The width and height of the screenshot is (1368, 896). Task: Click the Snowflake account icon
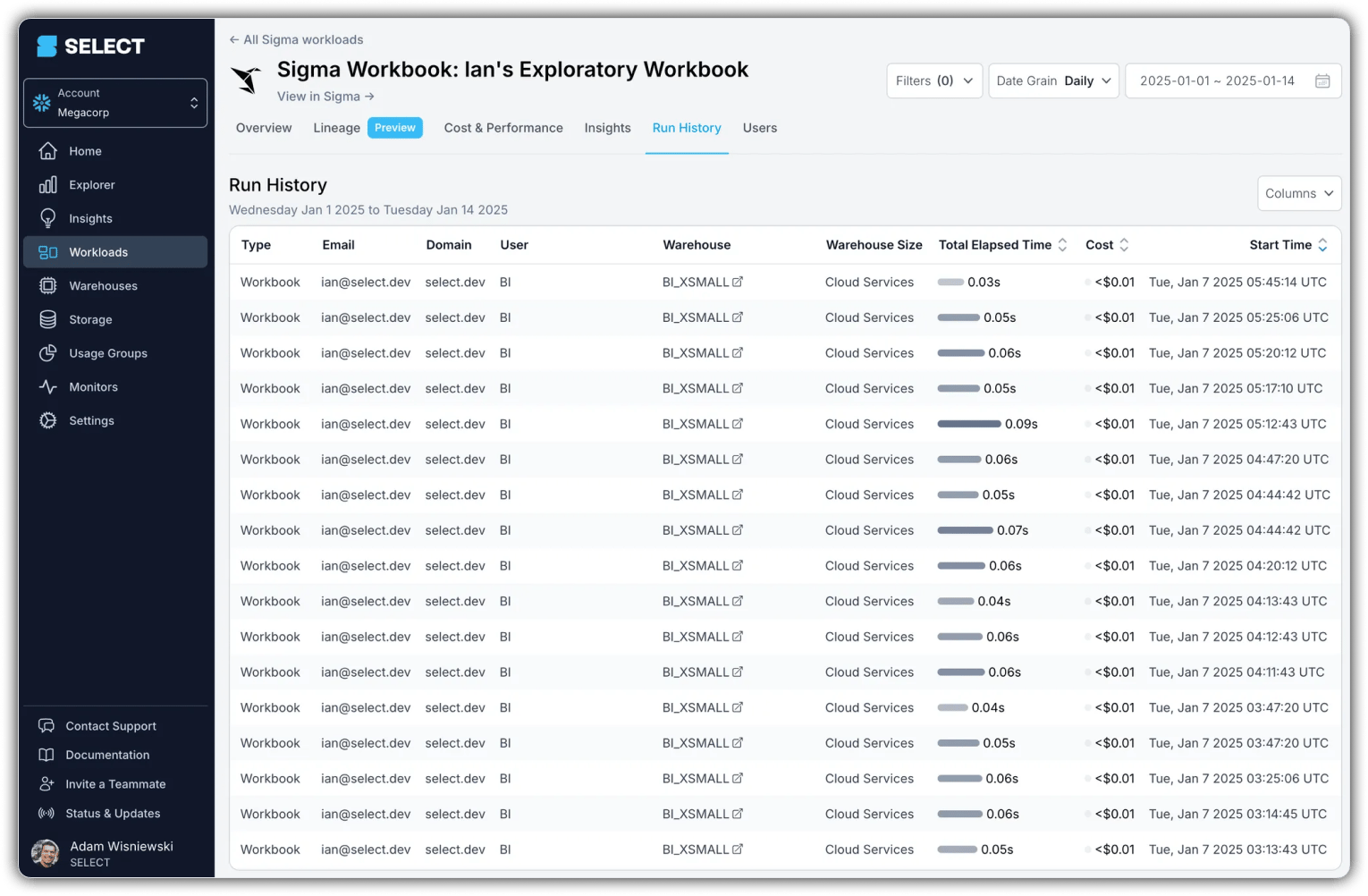(x=42, y=103)
